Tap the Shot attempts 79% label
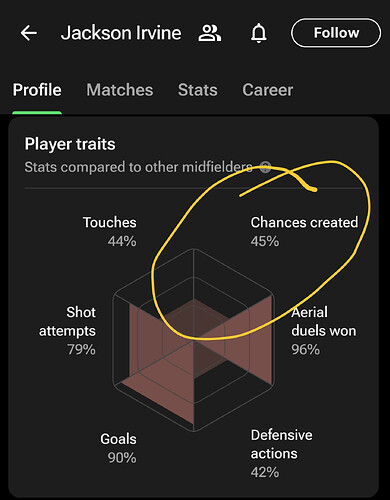The image size is (390, 500). point(68,331)
